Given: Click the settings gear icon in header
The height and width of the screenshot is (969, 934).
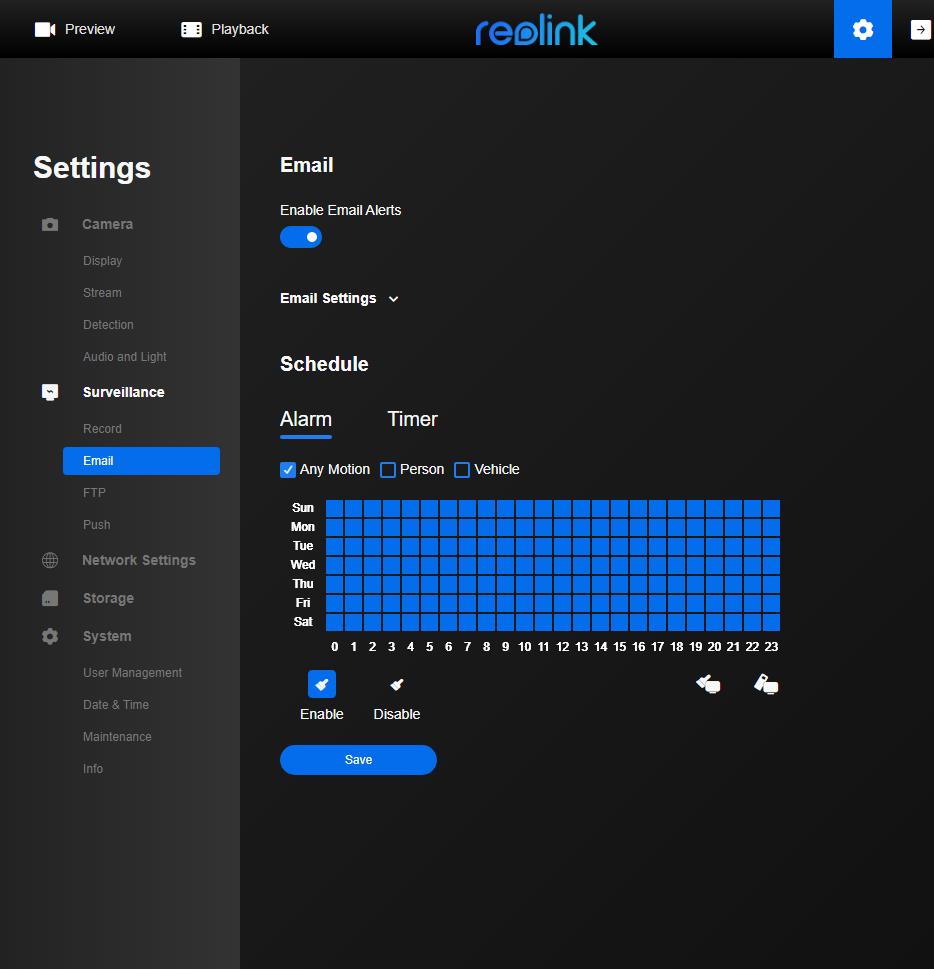Looking at the screenshot, I should coord(862,30).
